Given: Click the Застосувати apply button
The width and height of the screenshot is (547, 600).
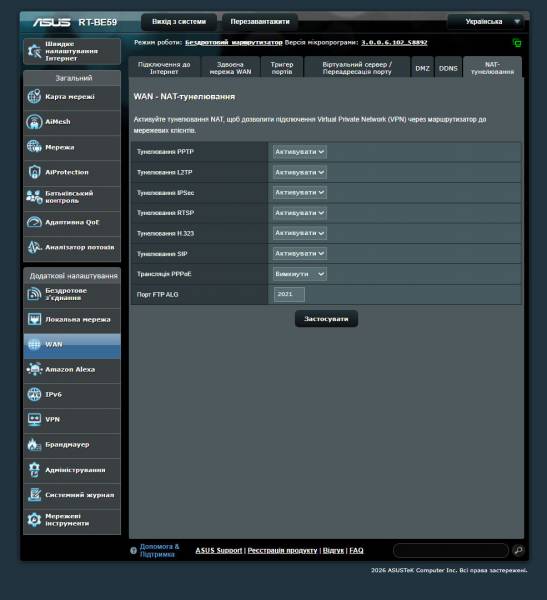Looking at the screenshot, I should (x=326, y=319).
